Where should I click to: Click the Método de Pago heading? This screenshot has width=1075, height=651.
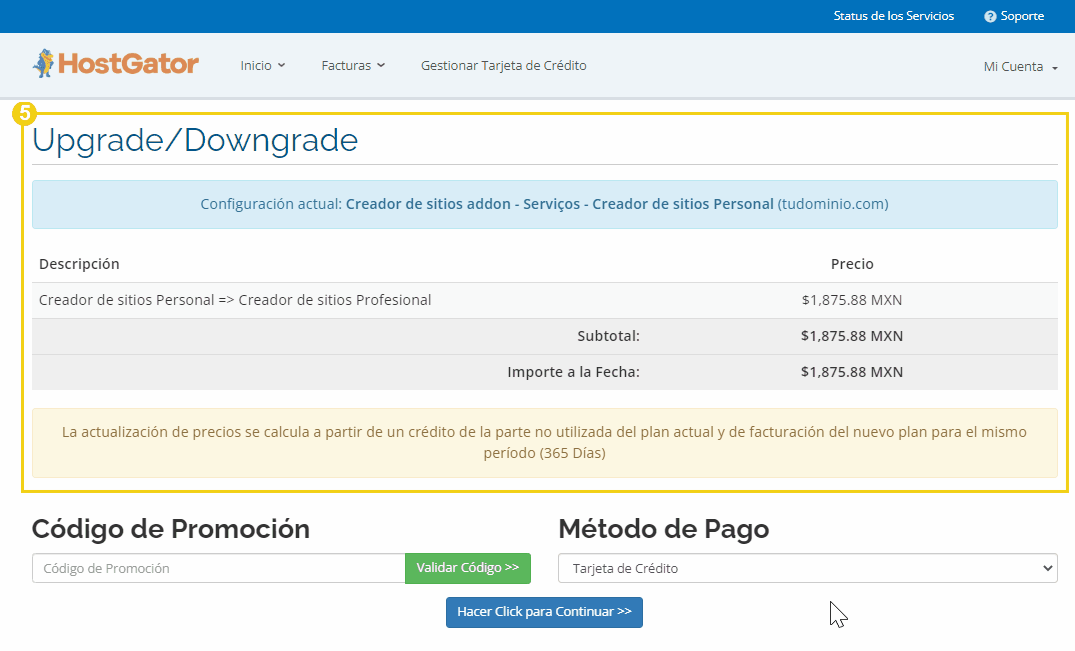(664, 529)
